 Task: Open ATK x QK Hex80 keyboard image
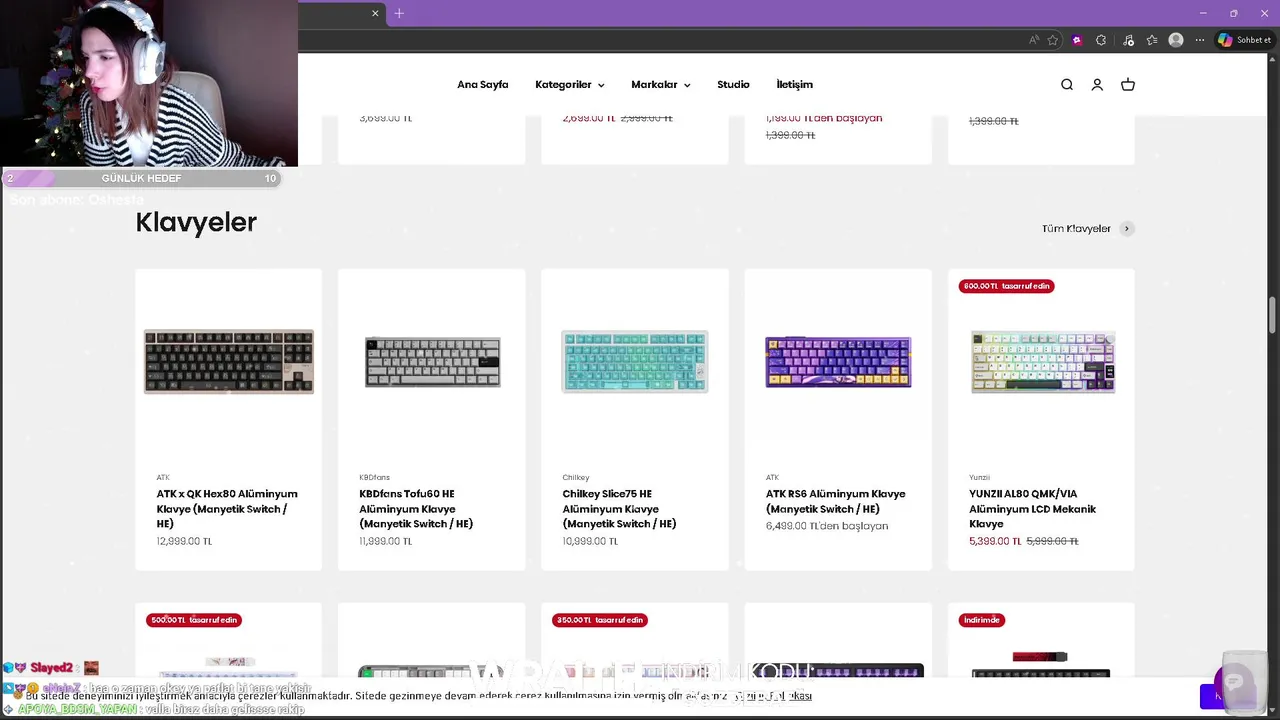(229, 361)
